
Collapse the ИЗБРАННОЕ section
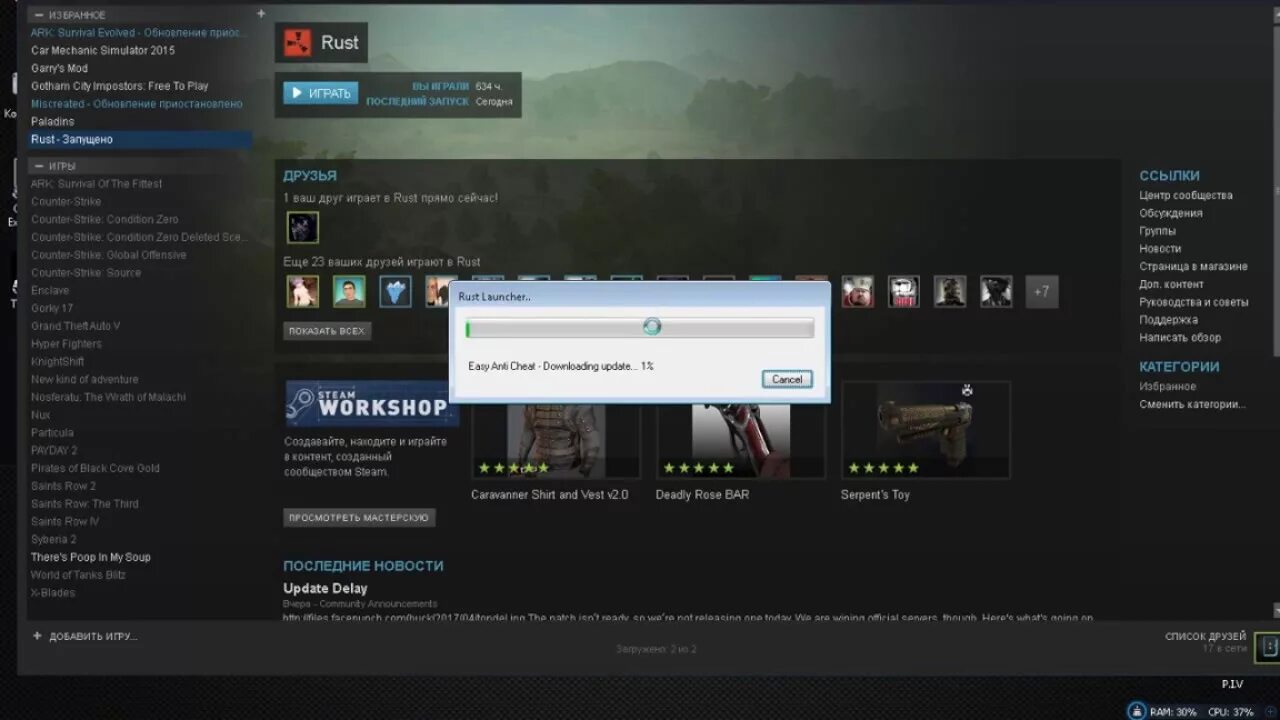coord(38,15)
